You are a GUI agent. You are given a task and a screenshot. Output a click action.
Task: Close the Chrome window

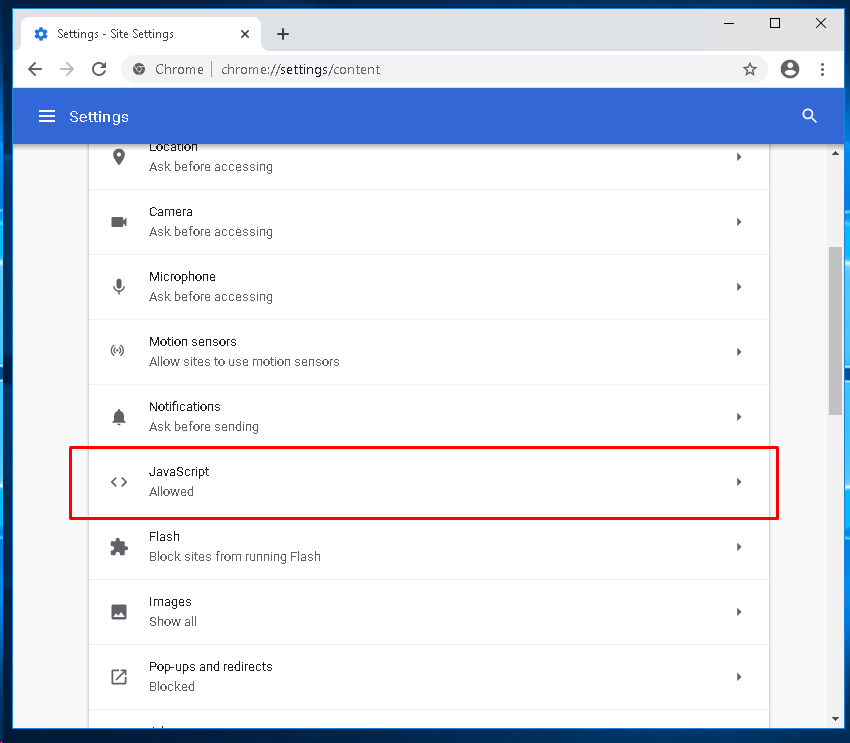[821, 23]
